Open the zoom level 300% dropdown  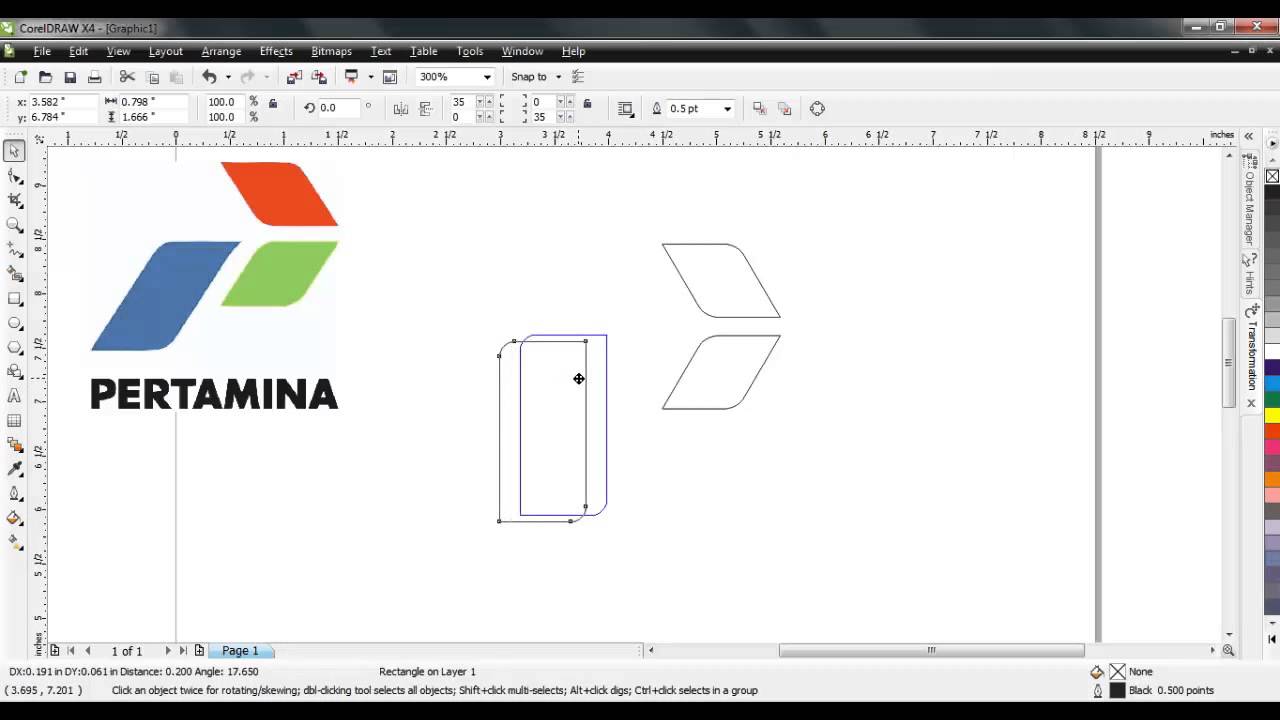[487, 77]
